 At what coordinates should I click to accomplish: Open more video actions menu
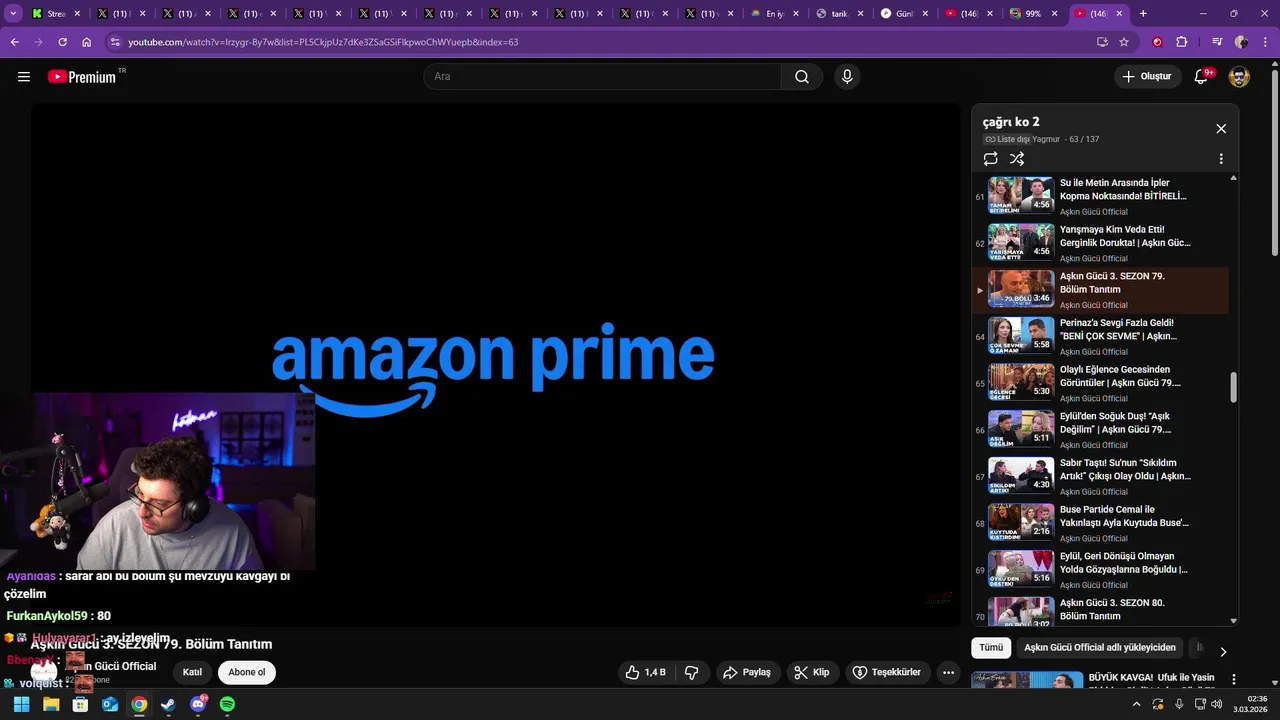click(x=949, y=672)
